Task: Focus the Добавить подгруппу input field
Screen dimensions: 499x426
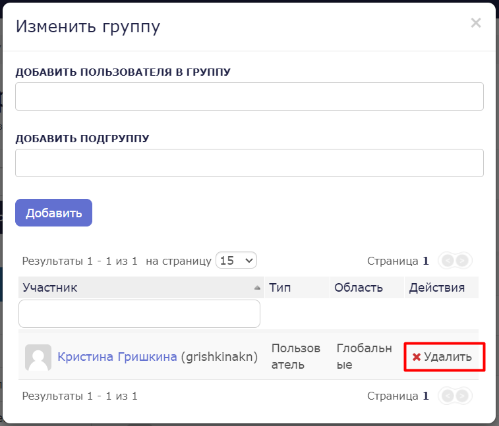Action: 249,163
